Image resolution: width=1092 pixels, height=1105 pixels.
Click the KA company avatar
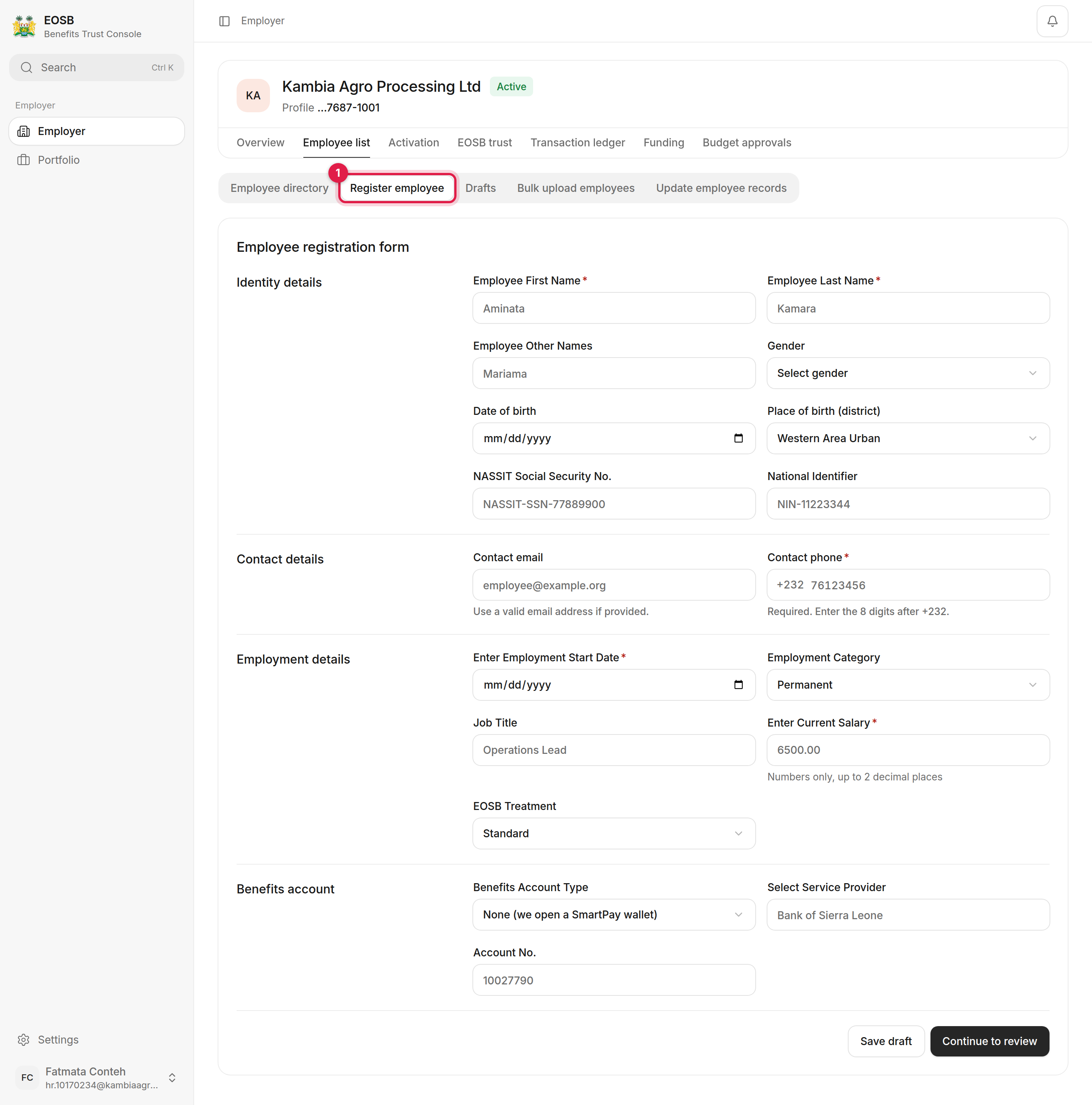pos(253,96)
